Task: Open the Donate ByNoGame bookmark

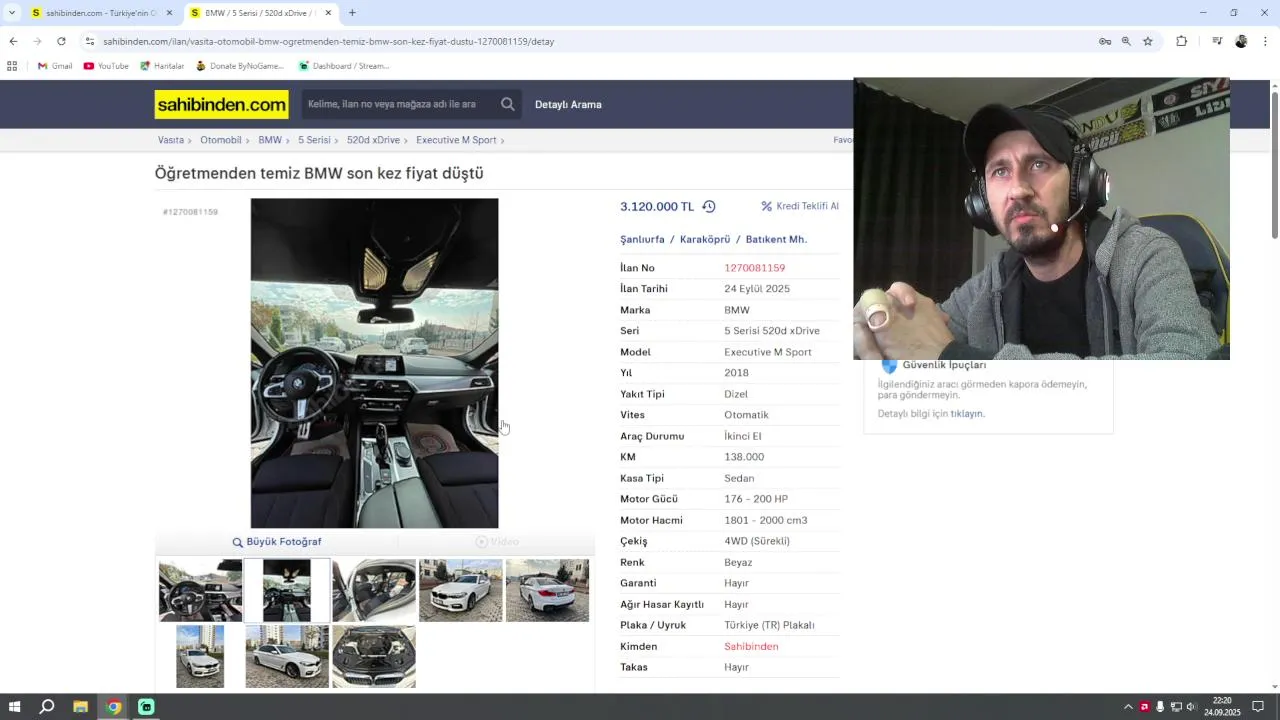Action: [x=240, y=66]
